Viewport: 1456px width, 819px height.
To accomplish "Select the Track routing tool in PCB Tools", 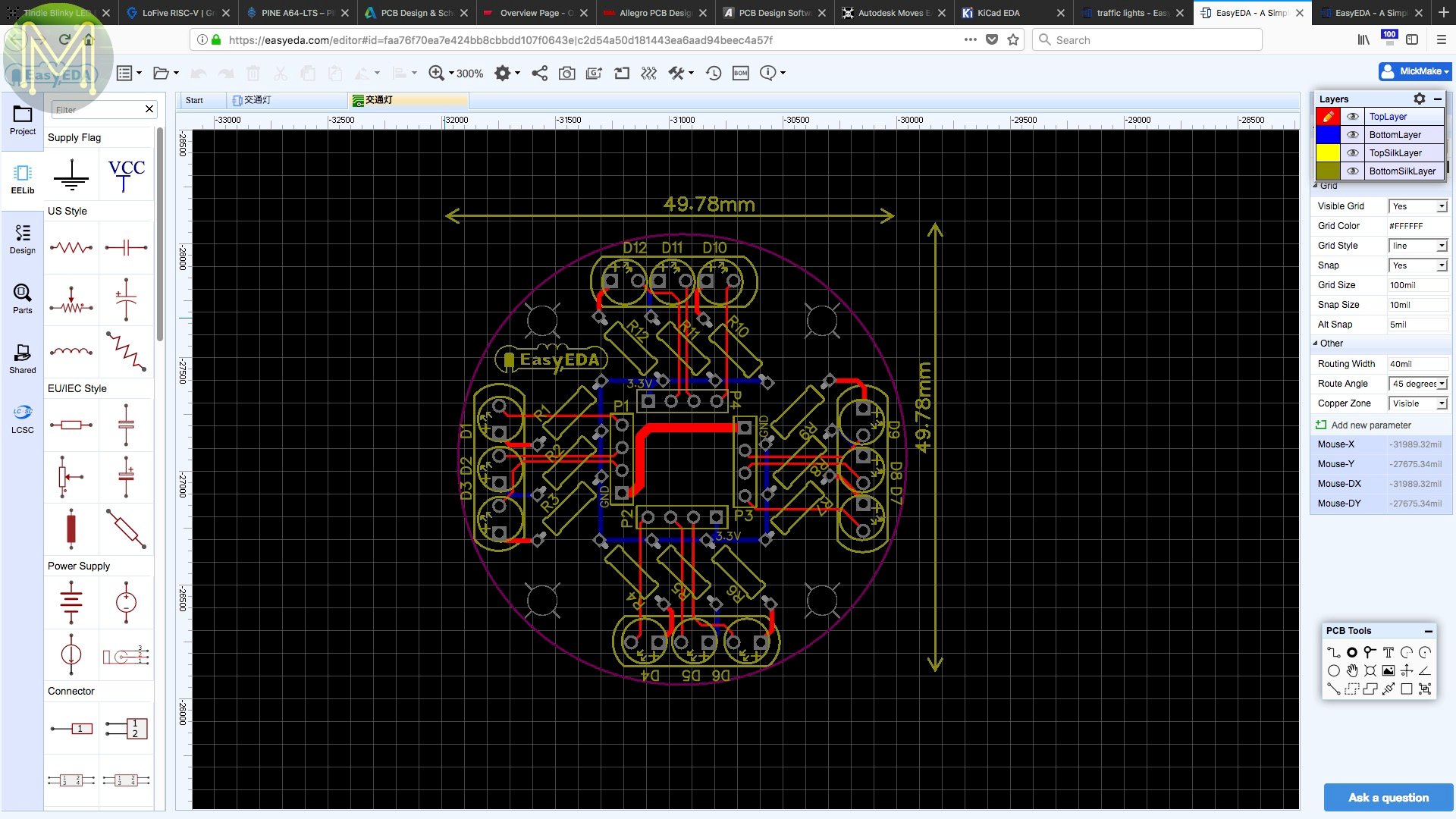I will tap(1334, 652).
